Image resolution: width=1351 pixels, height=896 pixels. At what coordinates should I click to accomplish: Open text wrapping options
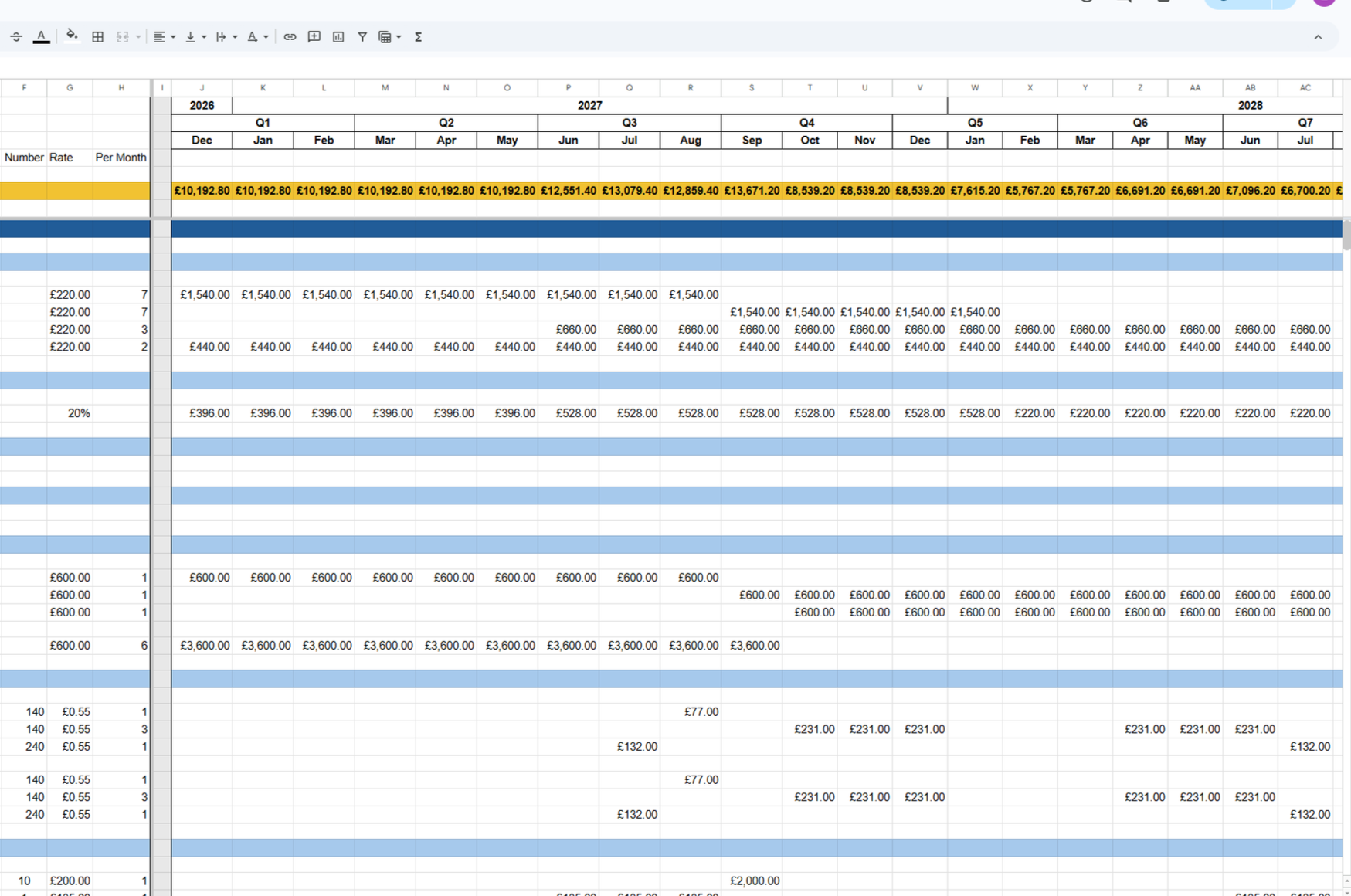tap(226, 37)
